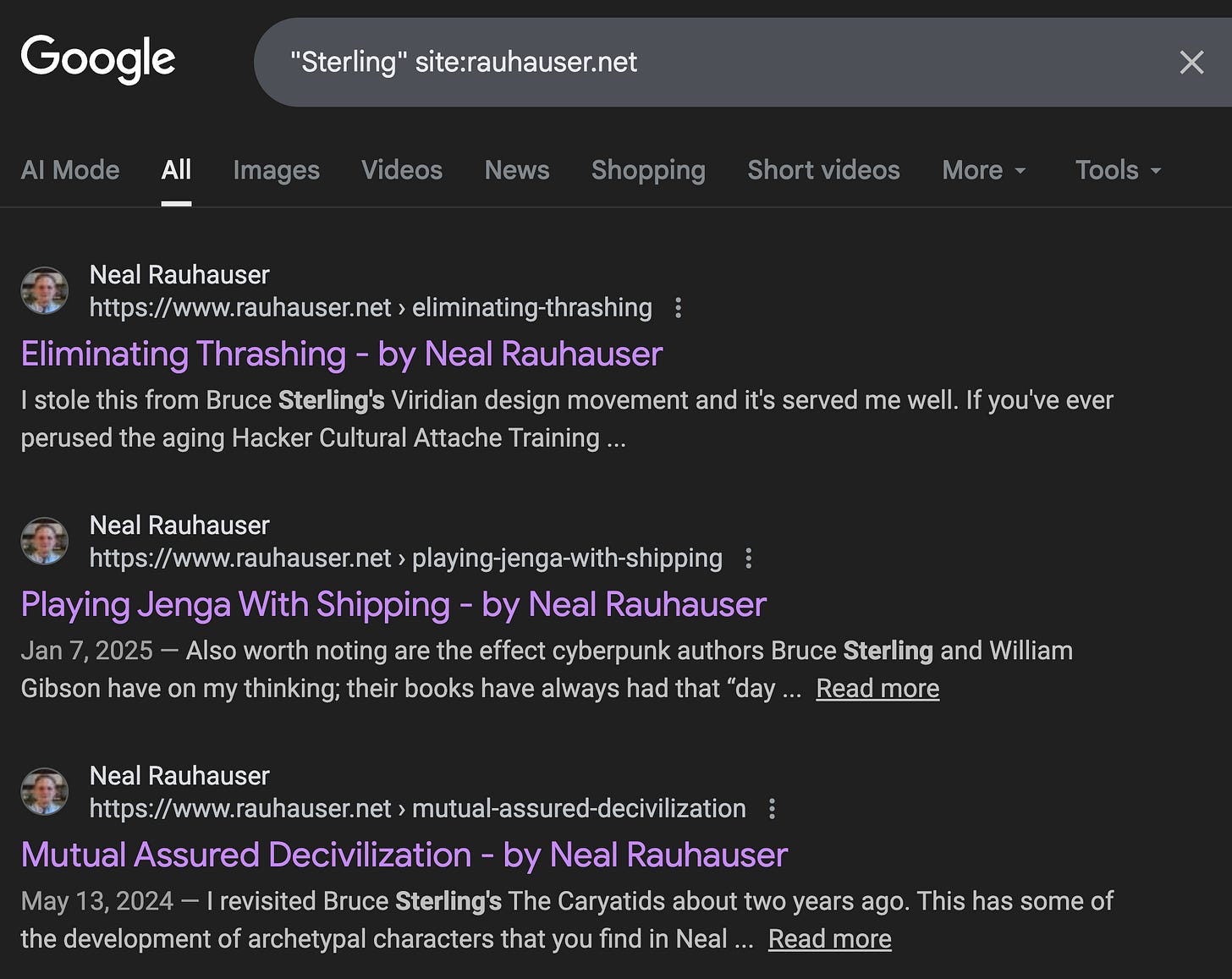The width and height of the screenshot is (1232, 979).
Task: Click the date "Jan 7, 2025"
Action: [86, 651]
